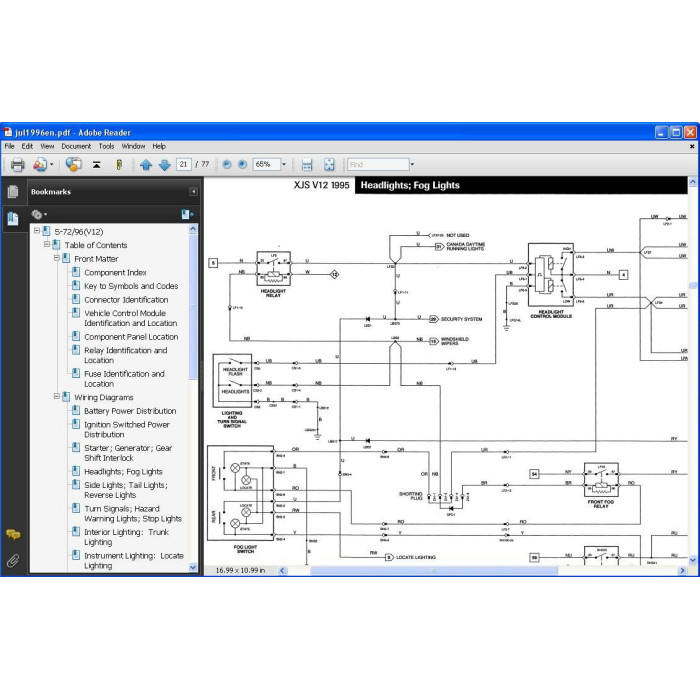The width and height of the screenshot is (700, 700).
Task: Select Instrument Lighting: Locate Lighting bookmark
Action: [134, 560]
